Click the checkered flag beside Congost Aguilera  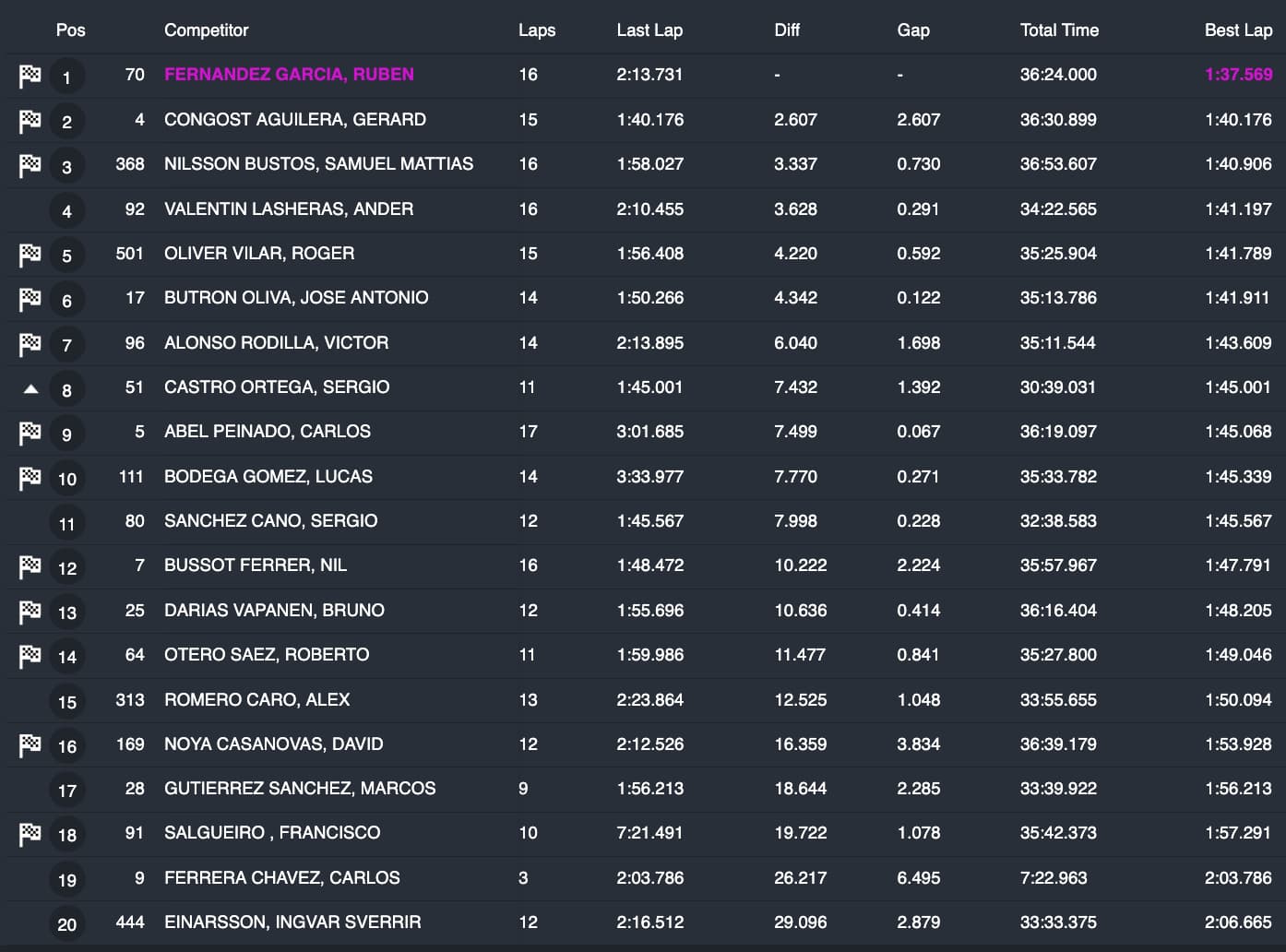pos(30,121)
